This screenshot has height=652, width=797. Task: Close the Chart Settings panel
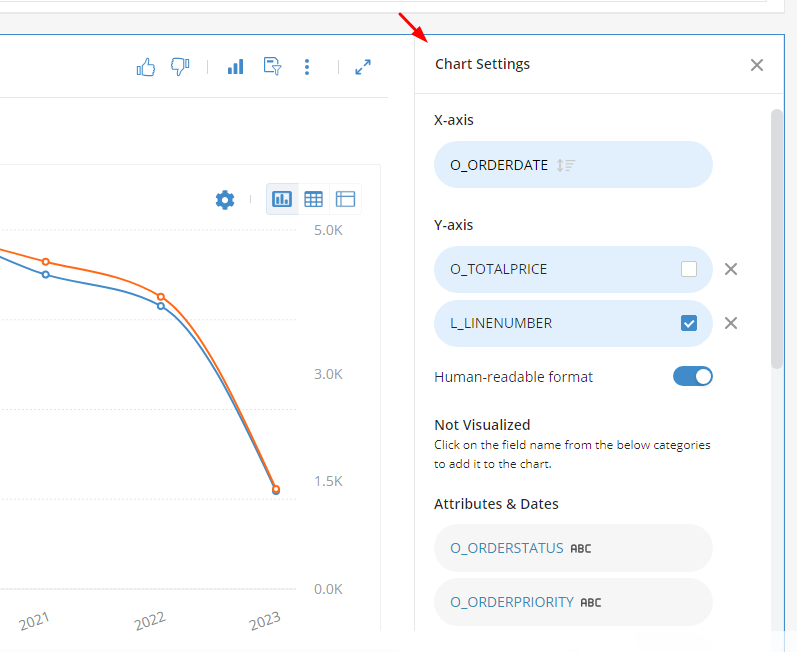click(x=757, y=65)
